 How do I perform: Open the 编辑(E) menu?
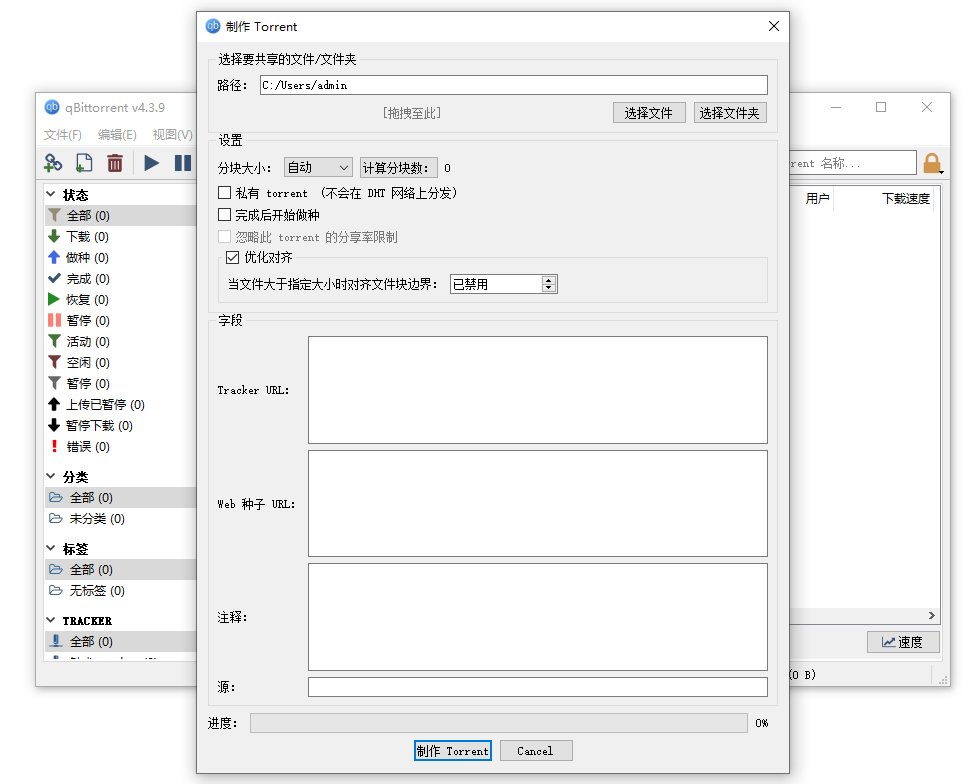coord(117,135)
